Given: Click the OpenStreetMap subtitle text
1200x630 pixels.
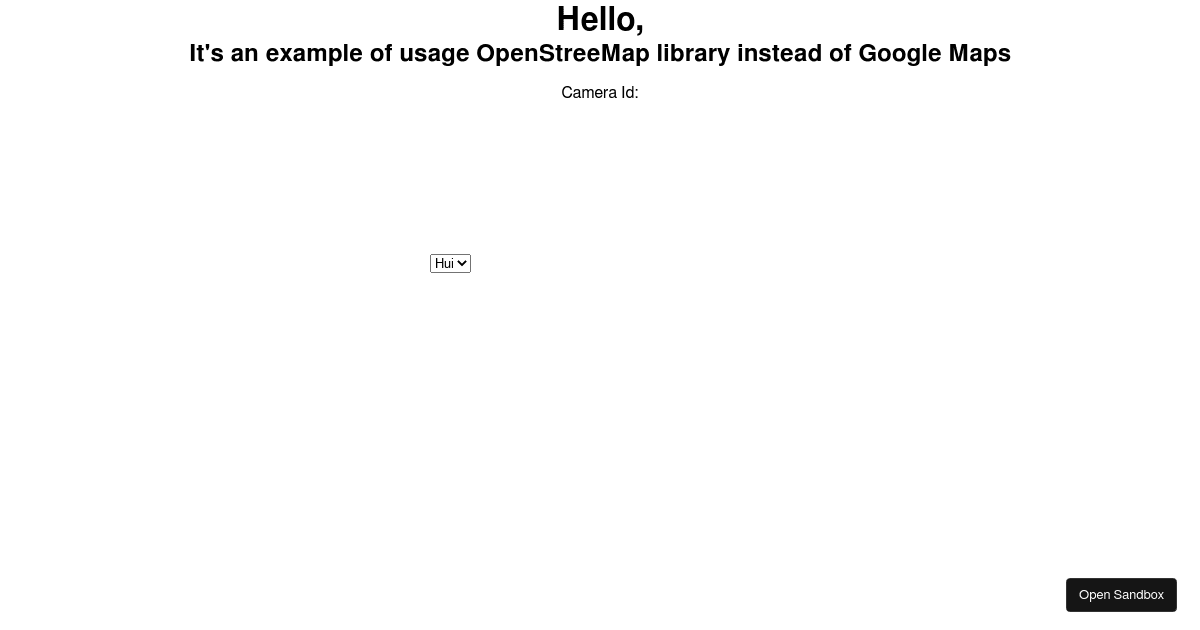Looking at the screenshot, I should tap(600, 53).
